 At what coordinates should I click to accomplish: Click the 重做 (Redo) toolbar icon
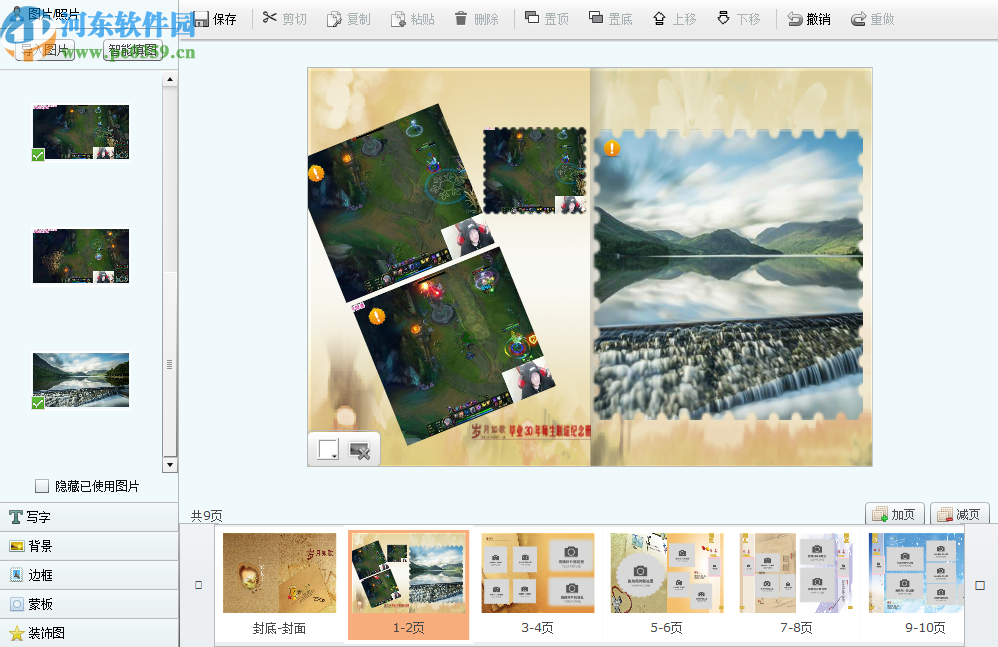click(871, 17)
